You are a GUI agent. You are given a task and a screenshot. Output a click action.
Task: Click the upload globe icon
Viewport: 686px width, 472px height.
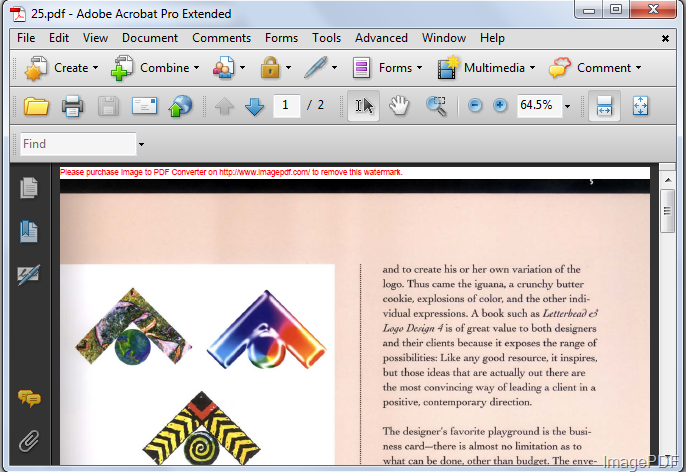click(x=180, y=106)
